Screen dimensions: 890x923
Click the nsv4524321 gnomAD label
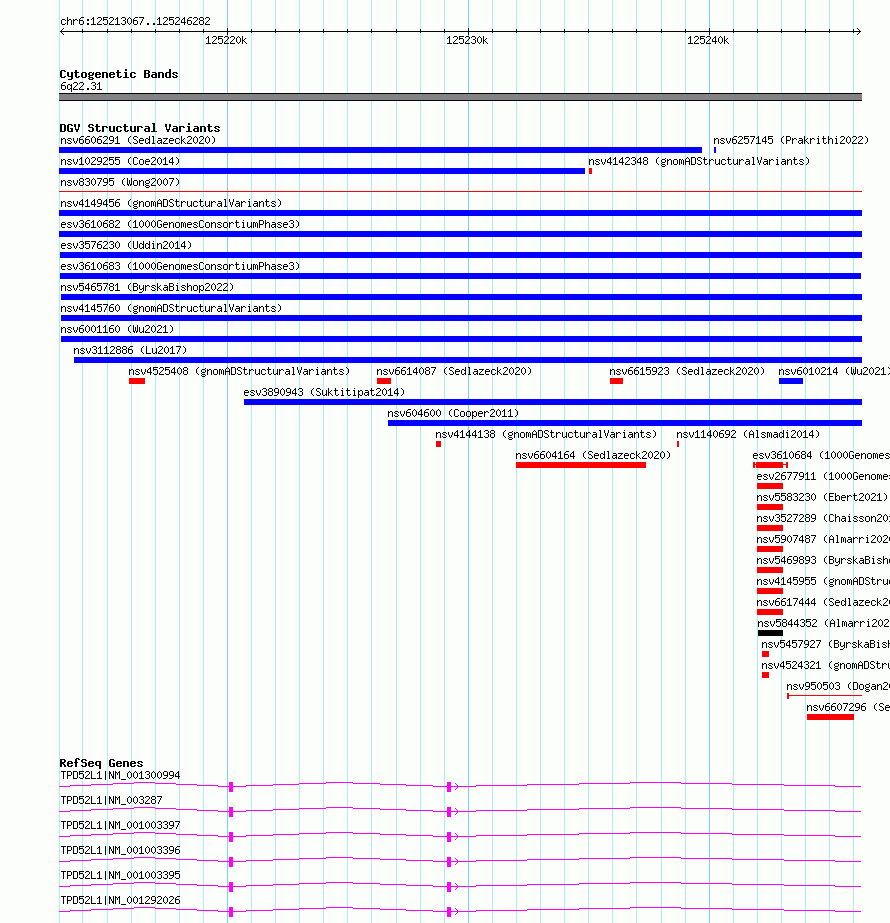[x=825, y=665]
